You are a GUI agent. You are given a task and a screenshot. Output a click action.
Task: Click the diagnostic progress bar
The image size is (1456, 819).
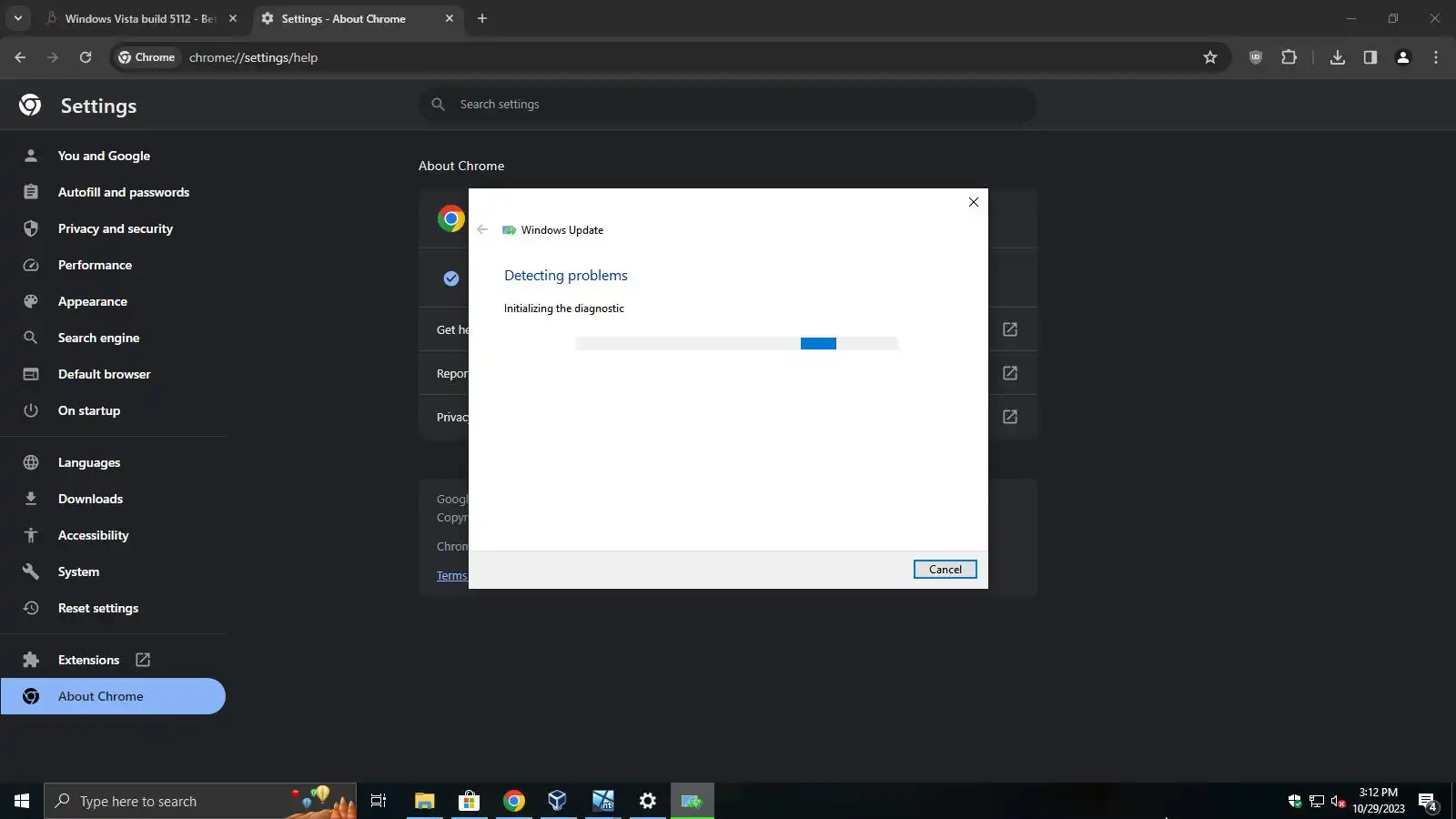tap(736, 344)
